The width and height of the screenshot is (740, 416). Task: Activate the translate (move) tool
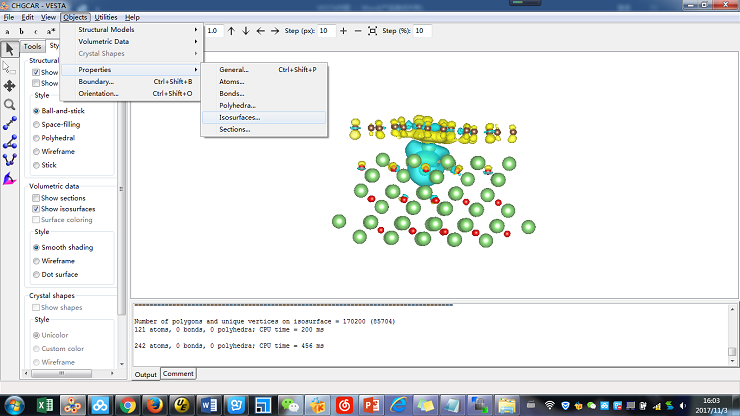click(10, 85)
